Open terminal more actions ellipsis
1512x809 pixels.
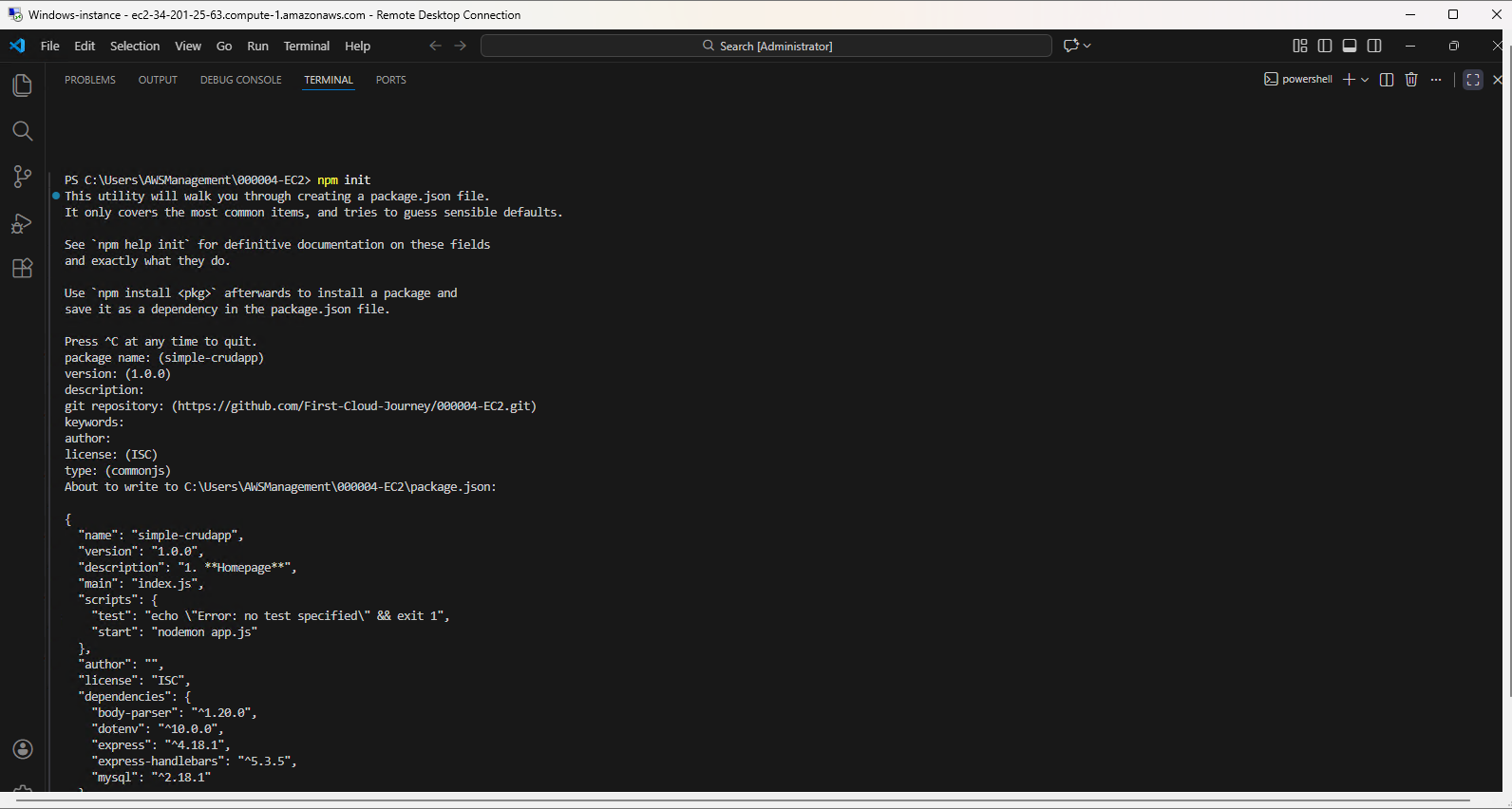[x=1436, y=80]
